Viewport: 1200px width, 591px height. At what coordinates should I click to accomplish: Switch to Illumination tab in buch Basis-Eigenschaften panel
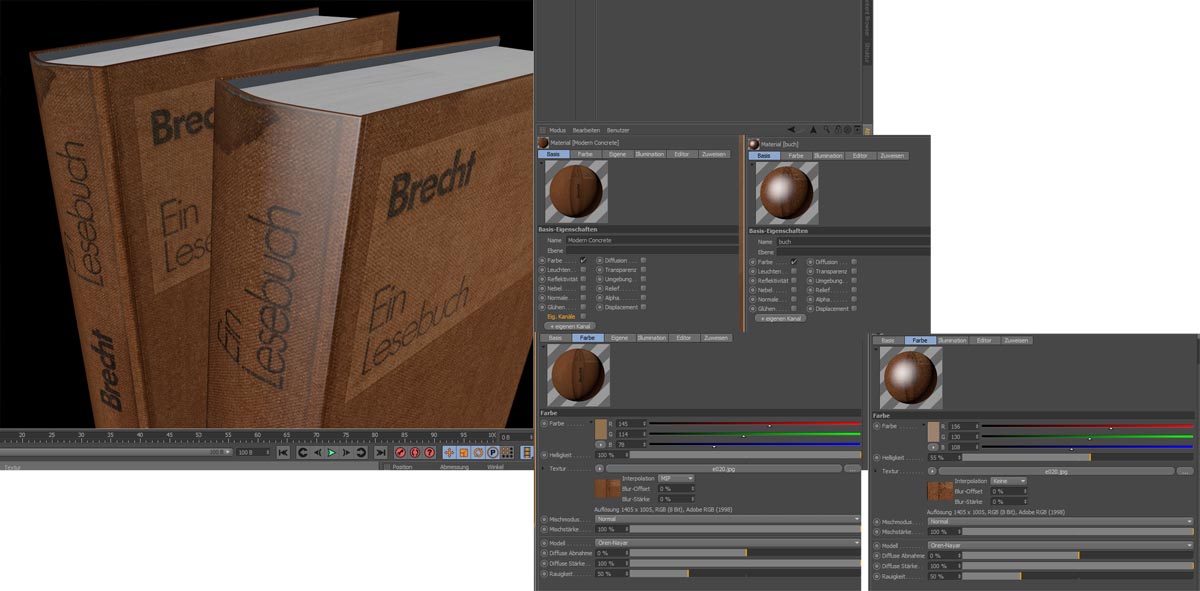[828, 156]
